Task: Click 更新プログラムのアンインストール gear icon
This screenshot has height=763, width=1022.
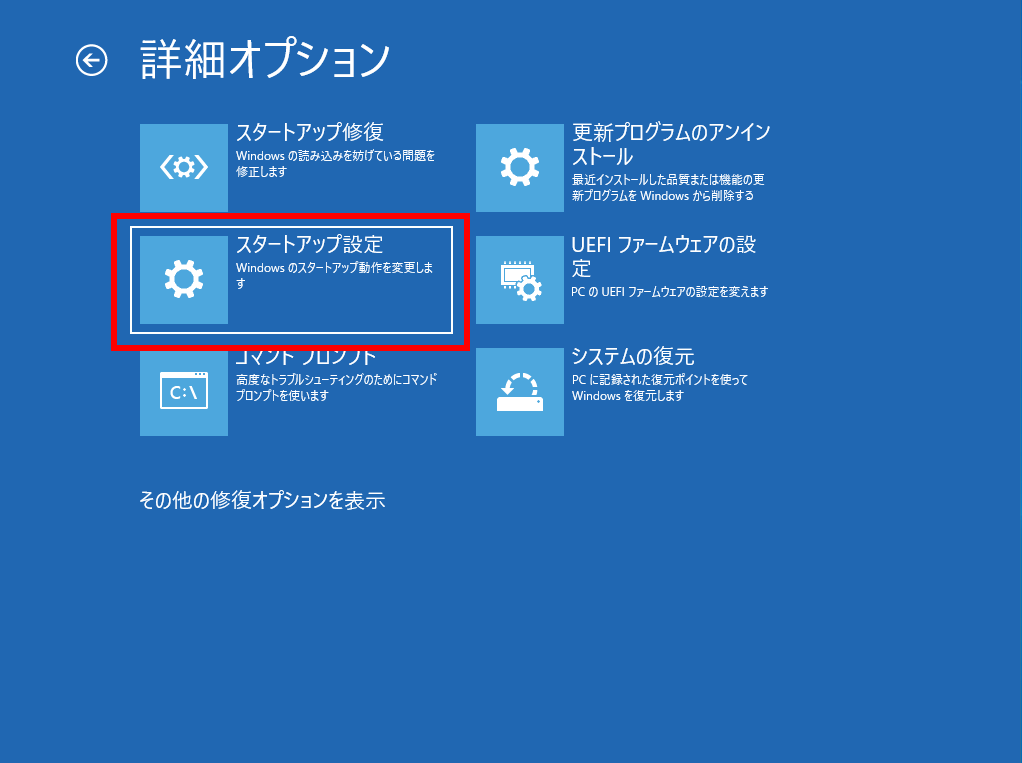Action: pos(519,167)
